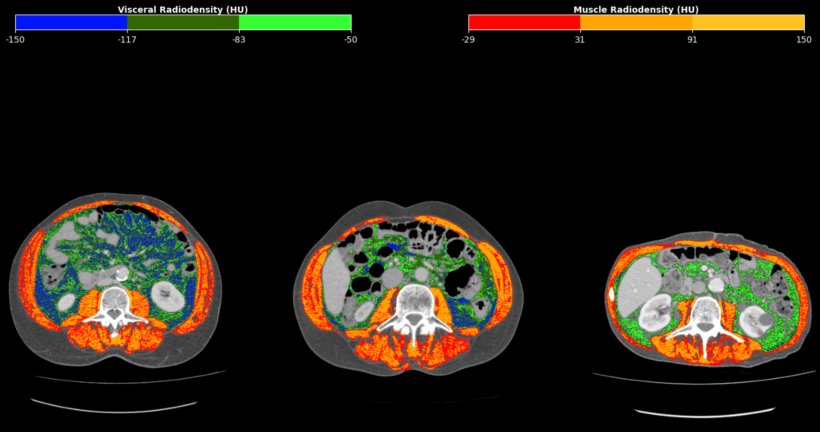Click the blue visceral radiodensity color segment
Viewport: 820px width, 432px height.
point(71,22)
